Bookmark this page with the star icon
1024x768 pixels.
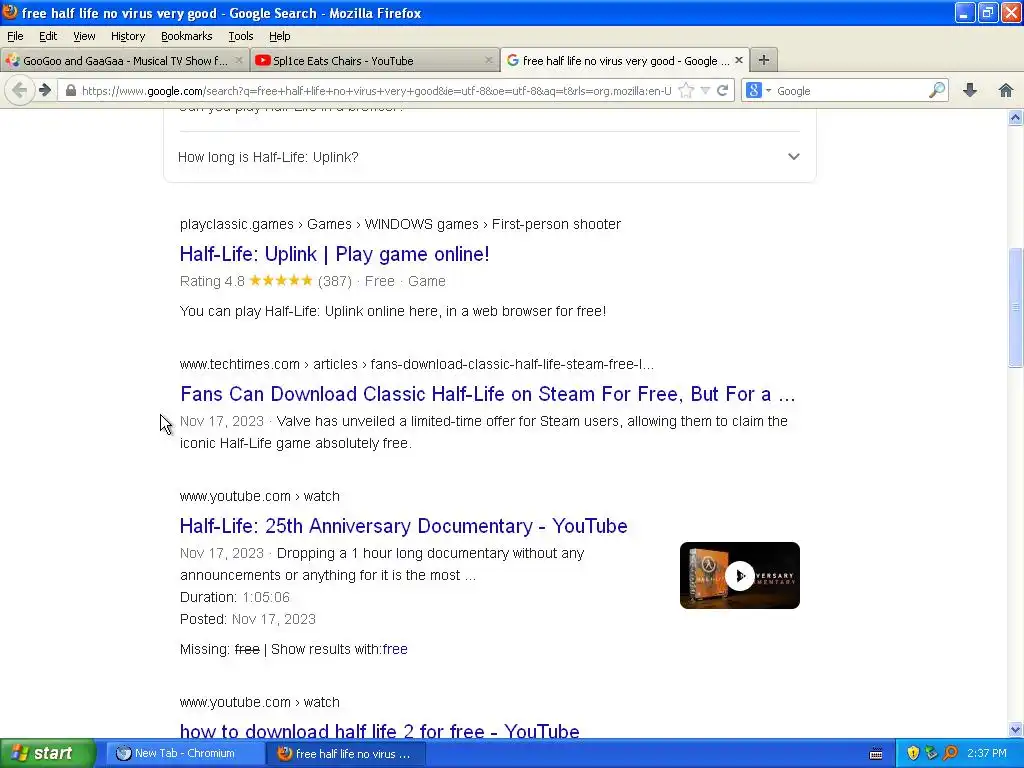coord(686,91)
